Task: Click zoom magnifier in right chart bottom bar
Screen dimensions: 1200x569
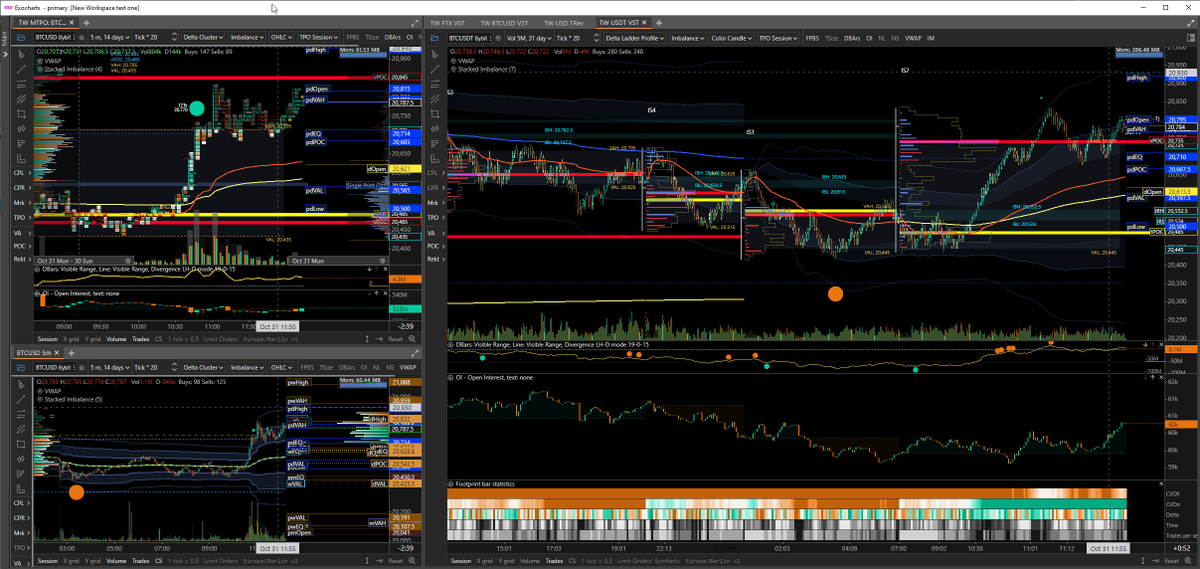Action: (x=1188, y=560)
